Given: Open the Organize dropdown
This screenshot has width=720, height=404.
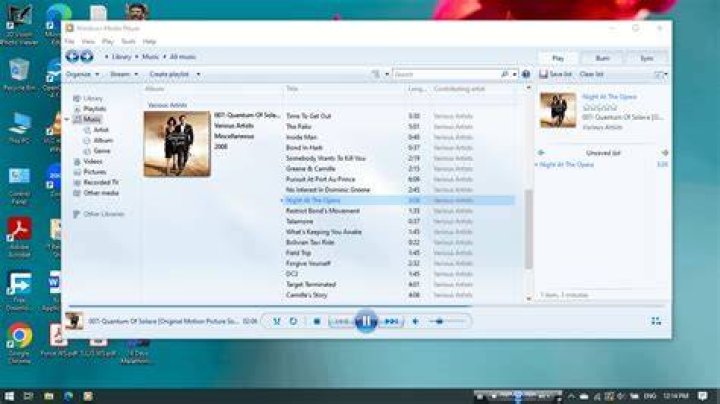Looking at the screenshot, I should [83, 74].
